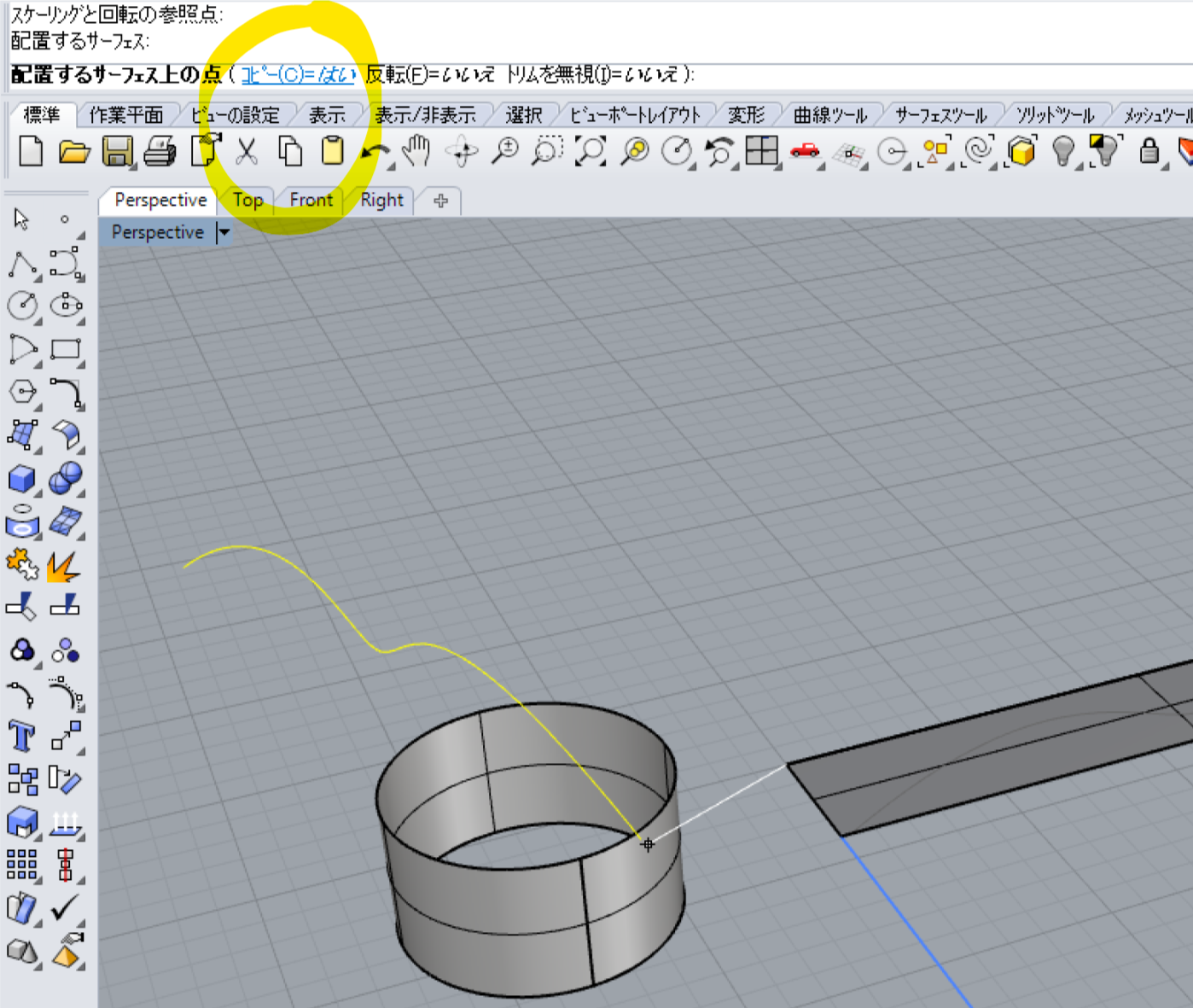Click the Copy to clipboard icon
Image resolution: width=1193 pixels, height=1008 pixels.
[290, 152]
